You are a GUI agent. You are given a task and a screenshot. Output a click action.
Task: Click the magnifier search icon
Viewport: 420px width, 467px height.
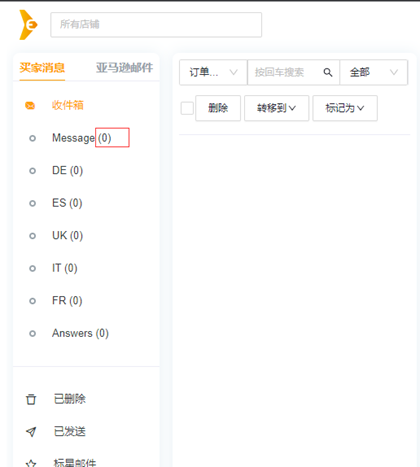coord(328,72)
